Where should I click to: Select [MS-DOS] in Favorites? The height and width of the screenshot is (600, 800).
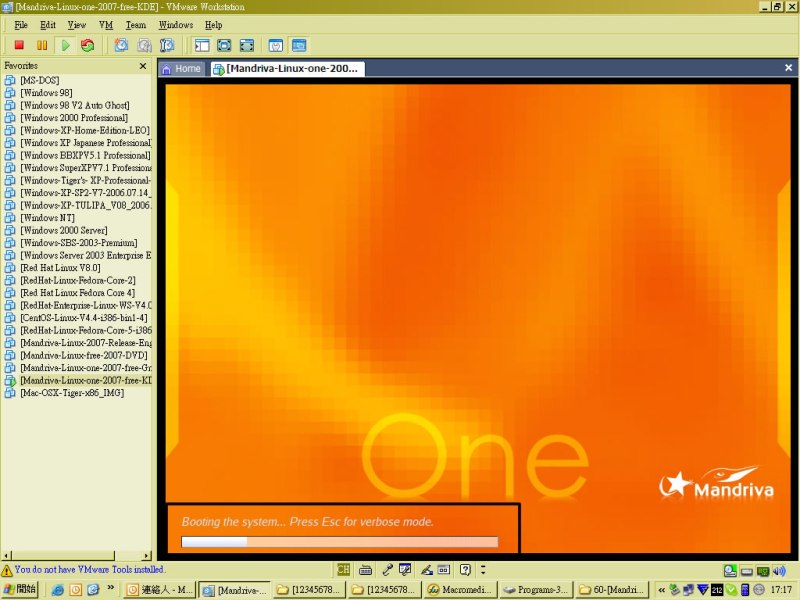pos(40,80)
